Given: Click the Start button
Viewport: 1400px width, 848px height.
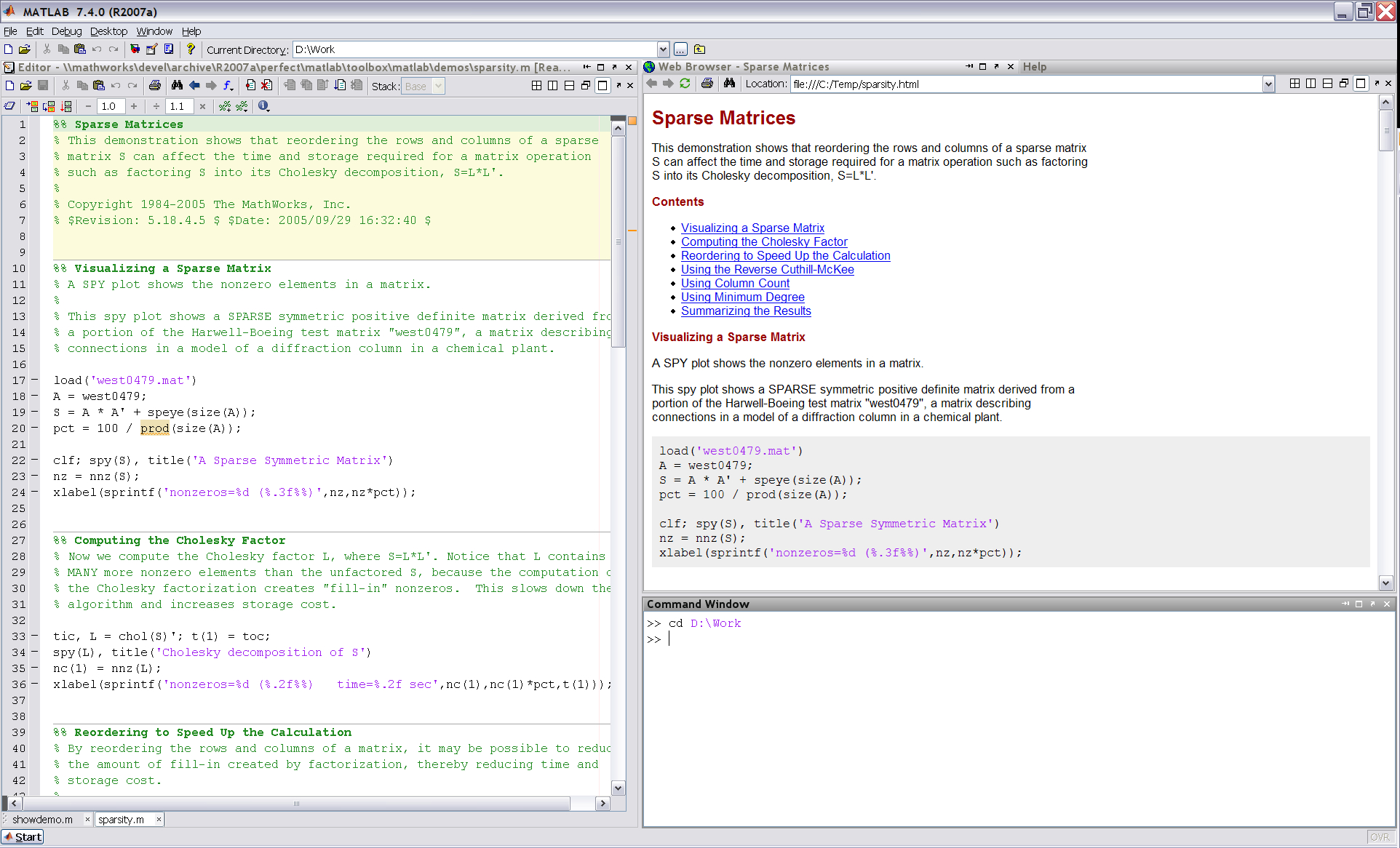Looking at the screenshot, I should pyautogui.click(x=23, y=837).
